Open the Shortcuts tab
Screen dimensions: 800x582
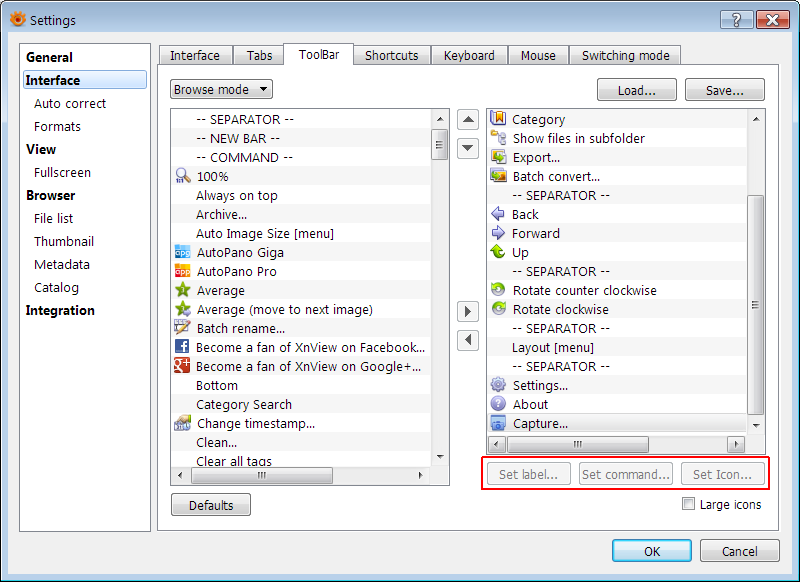click(391, 55)
